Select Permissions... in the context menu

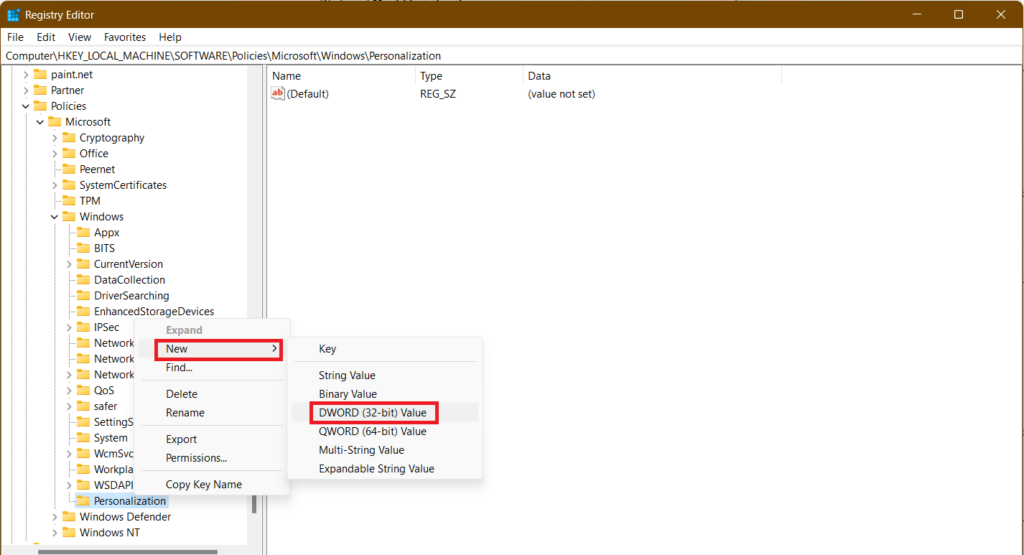pyautogui.click(x=196, y=458)
